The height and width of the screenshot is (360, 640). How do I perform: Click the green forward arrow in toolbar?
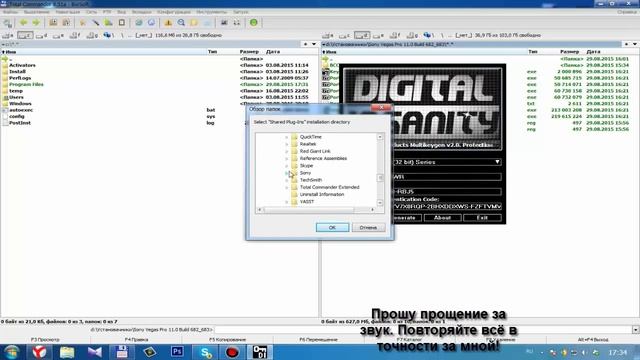pyautogui.click(x=36, y=22)
